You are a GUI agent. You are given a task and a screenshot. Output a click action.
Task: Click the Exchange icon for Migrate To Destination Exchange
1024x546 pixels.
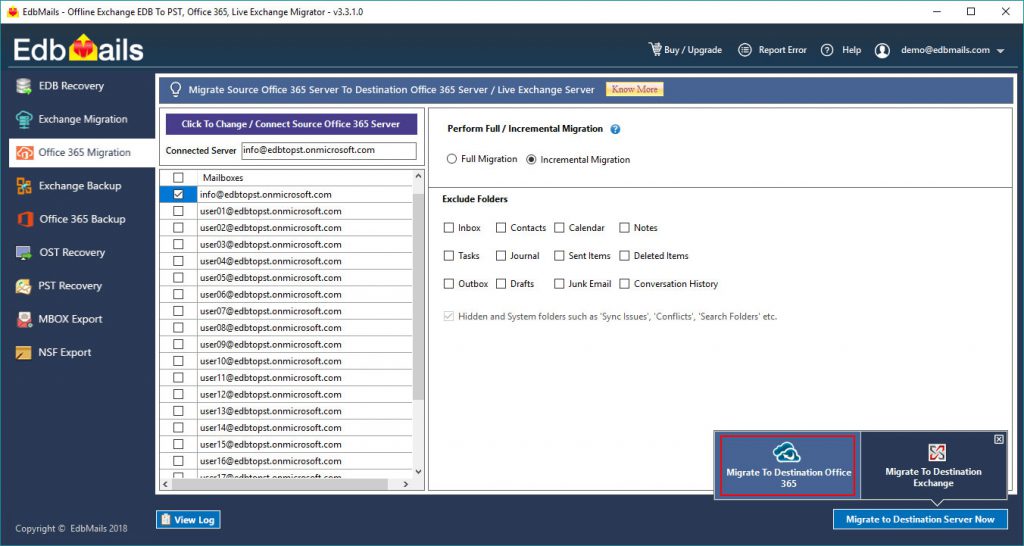pyautogui.click(x=936, y=452)
